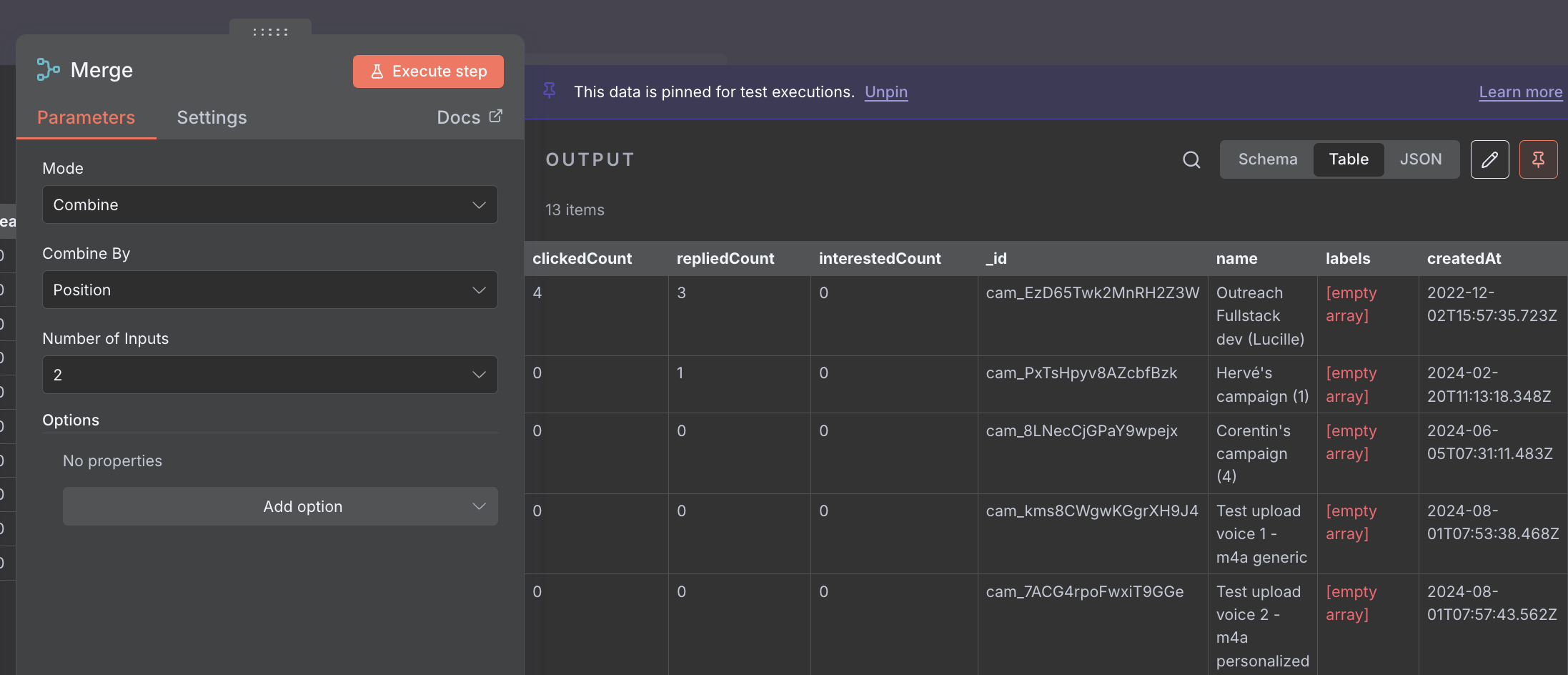Click the pin icon in the pinned-data banner

click(x=549, y=92)
